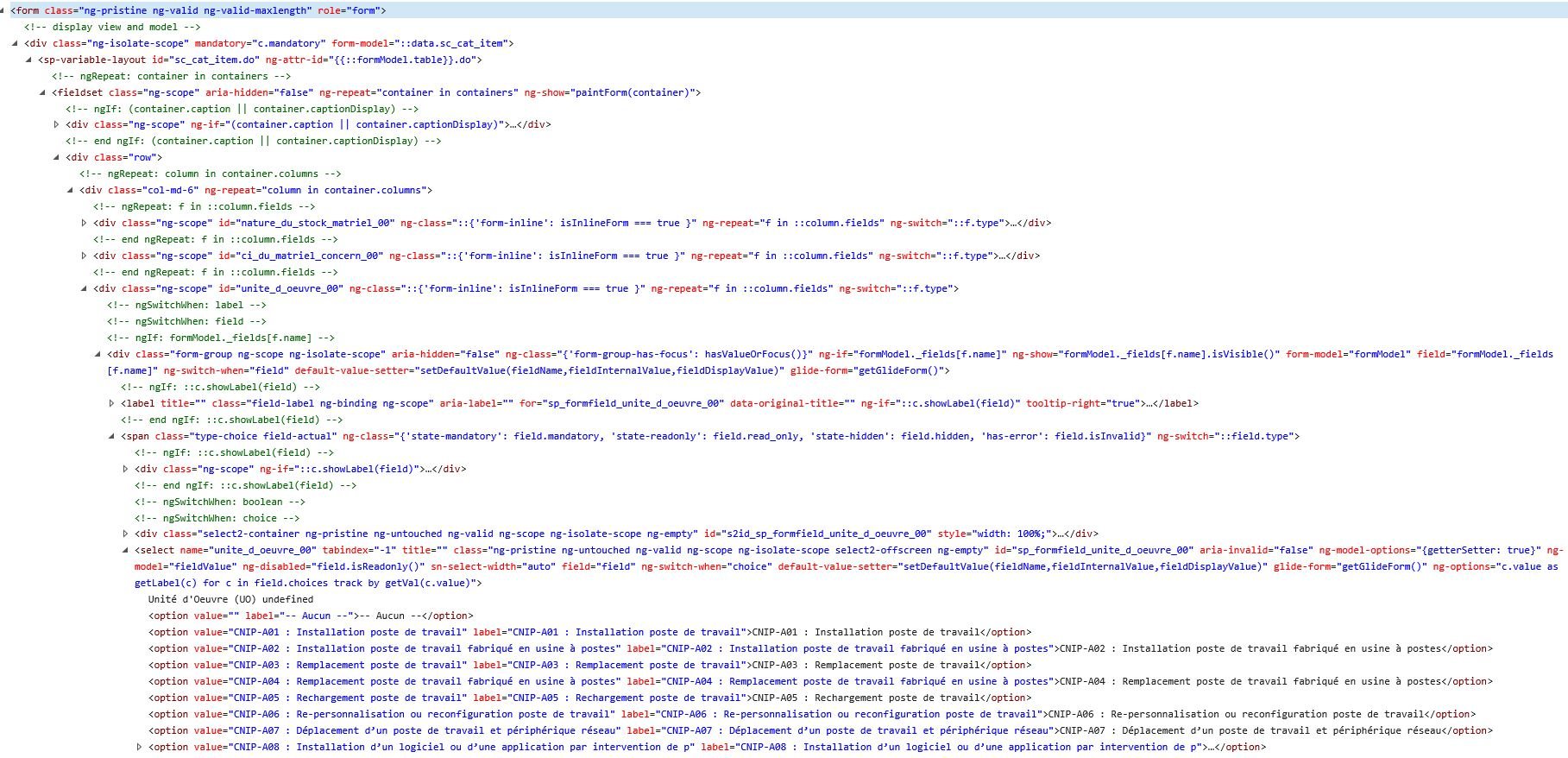
Task: Expand the label field-label node
Action: click(112, 403)
